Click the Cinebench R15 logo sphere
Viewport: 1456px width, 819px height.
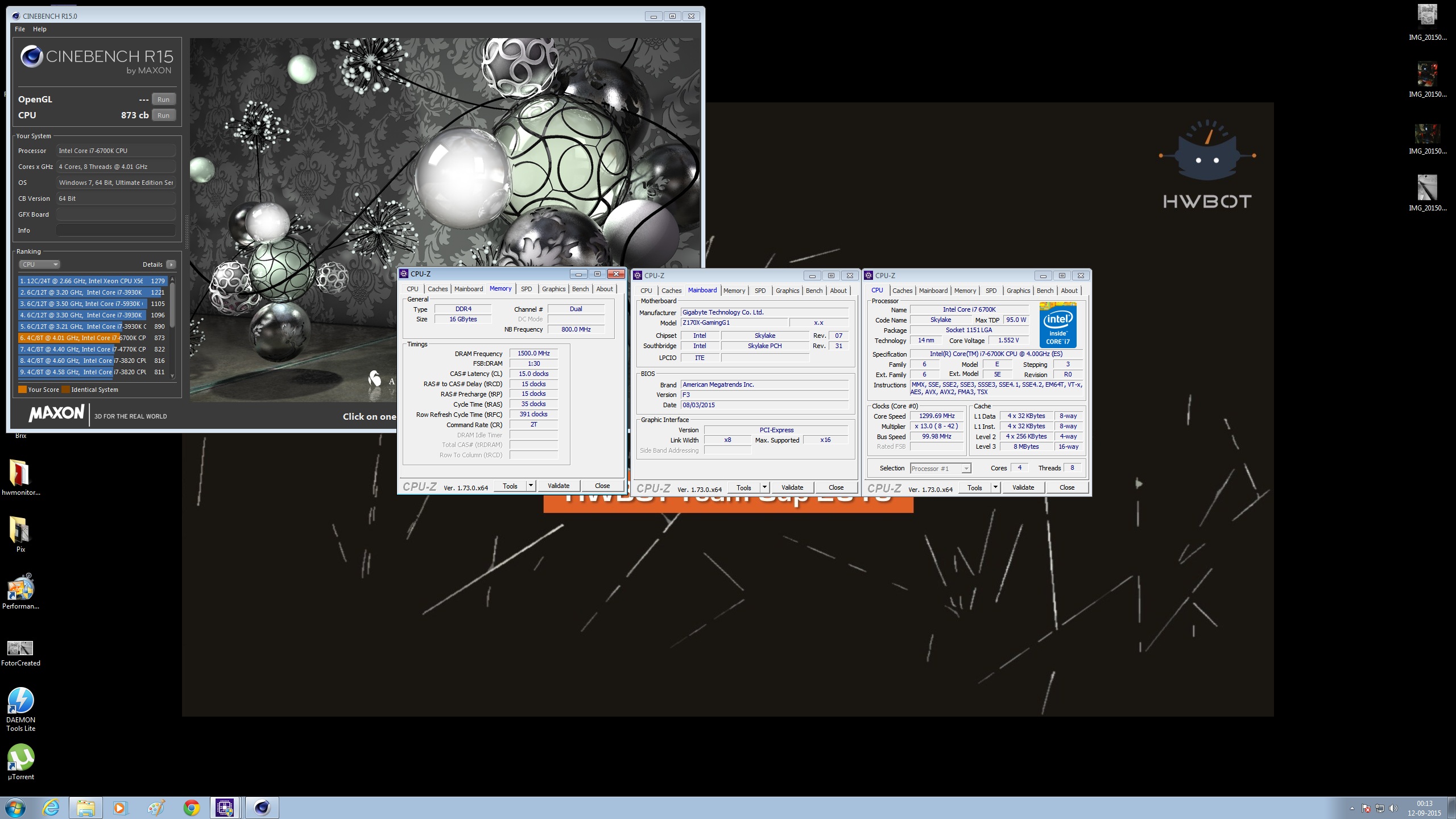pos(32,56)
